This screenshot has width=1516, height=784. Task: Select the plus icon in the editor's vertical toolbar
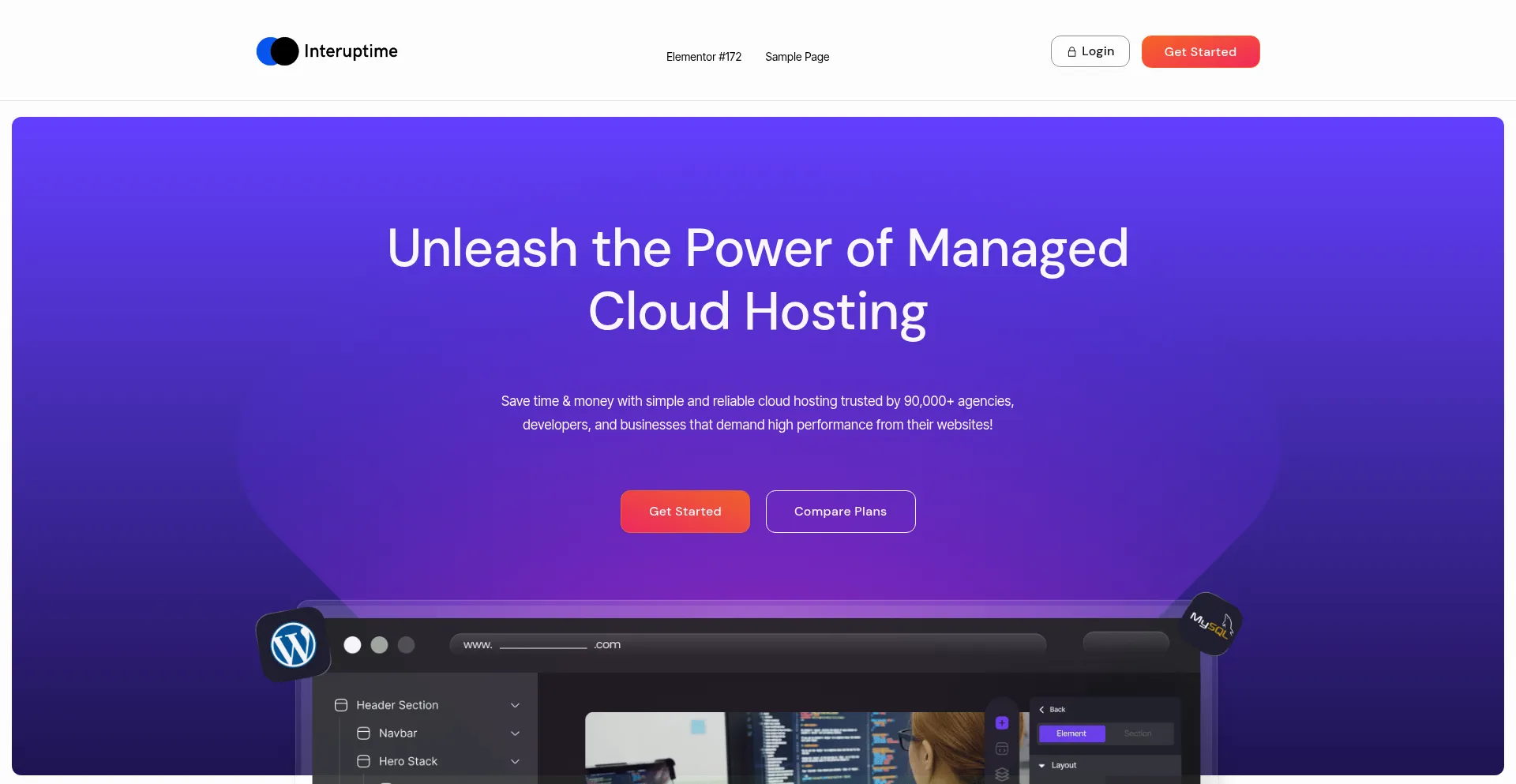pyautogui.click(x=1002, y=722)
